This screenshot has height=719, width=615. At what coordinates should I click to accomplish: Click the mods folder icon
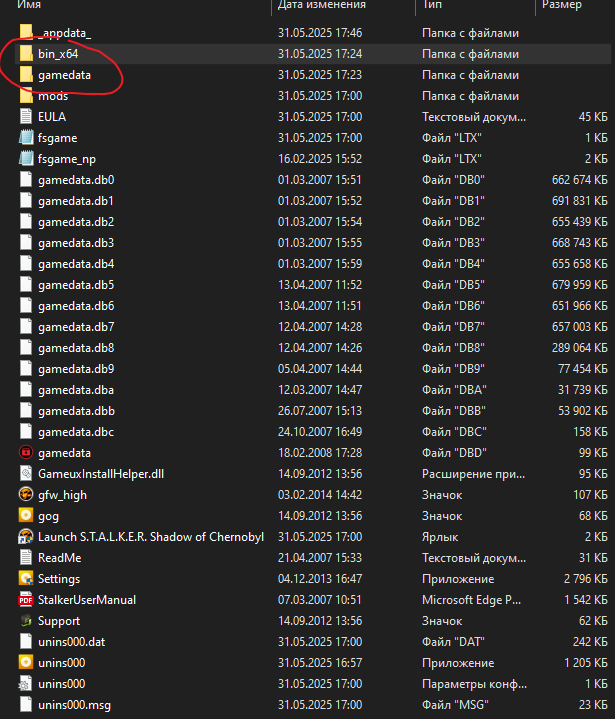(x=26, y=96)
